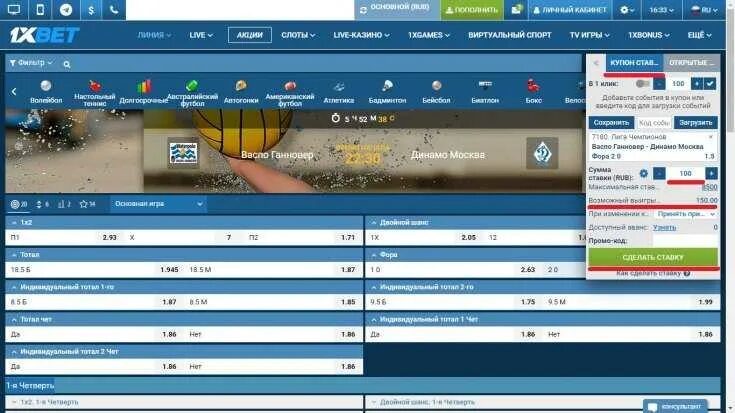Open settings gear dropdown
735x413 pixels.
(x=627, y=9)
